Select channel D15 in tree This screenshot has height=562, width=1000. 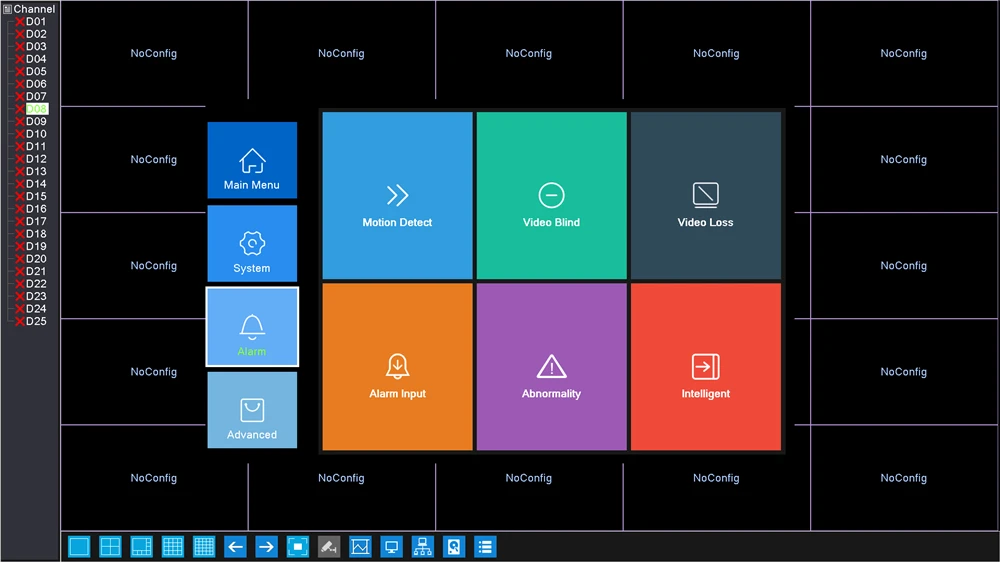click(x=36, y=196)
